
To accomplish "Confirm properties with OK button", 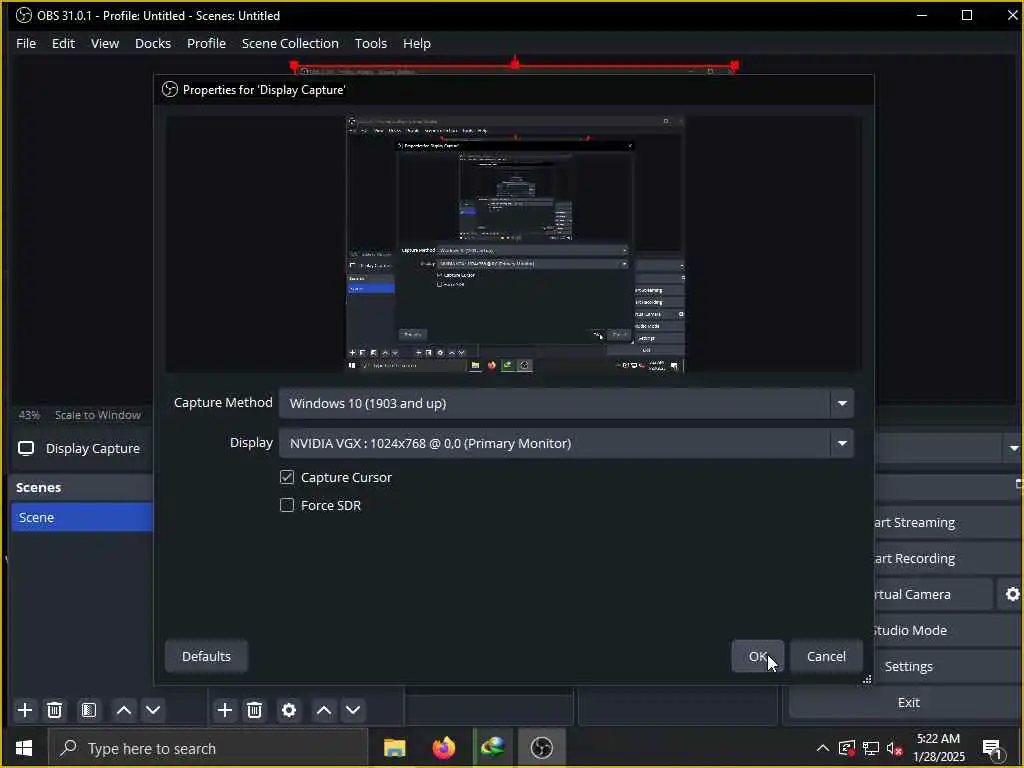I will point(758,656).
